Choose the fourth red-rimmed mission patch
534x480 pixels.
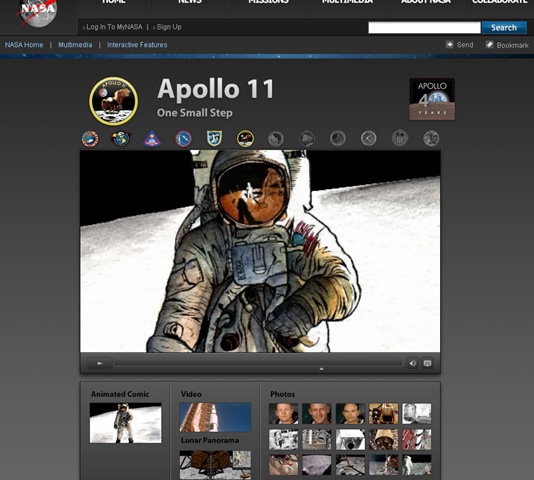point(183,139)
